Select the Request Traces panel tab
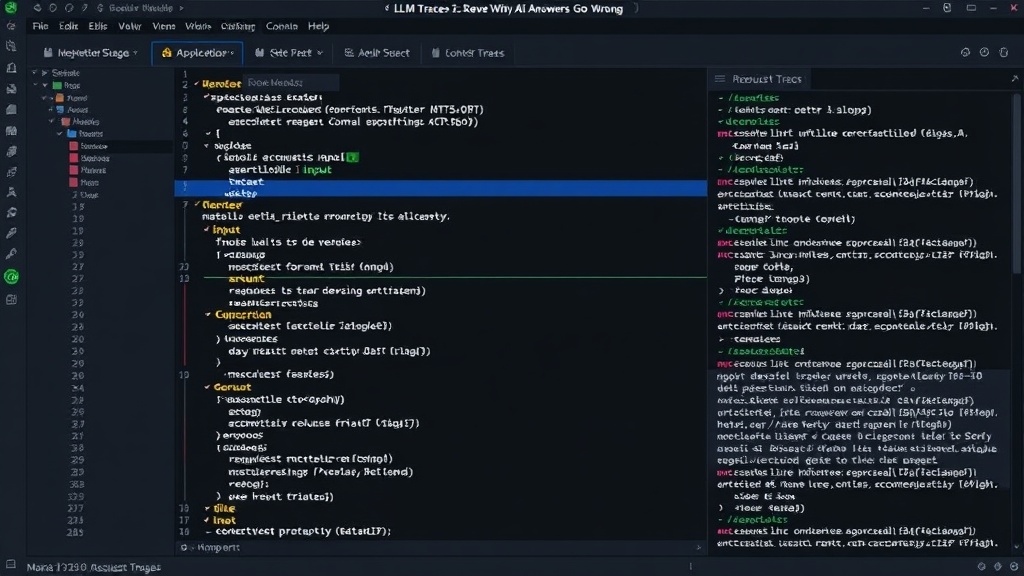This screenshot has height=576, width=1024. point(759,79)
